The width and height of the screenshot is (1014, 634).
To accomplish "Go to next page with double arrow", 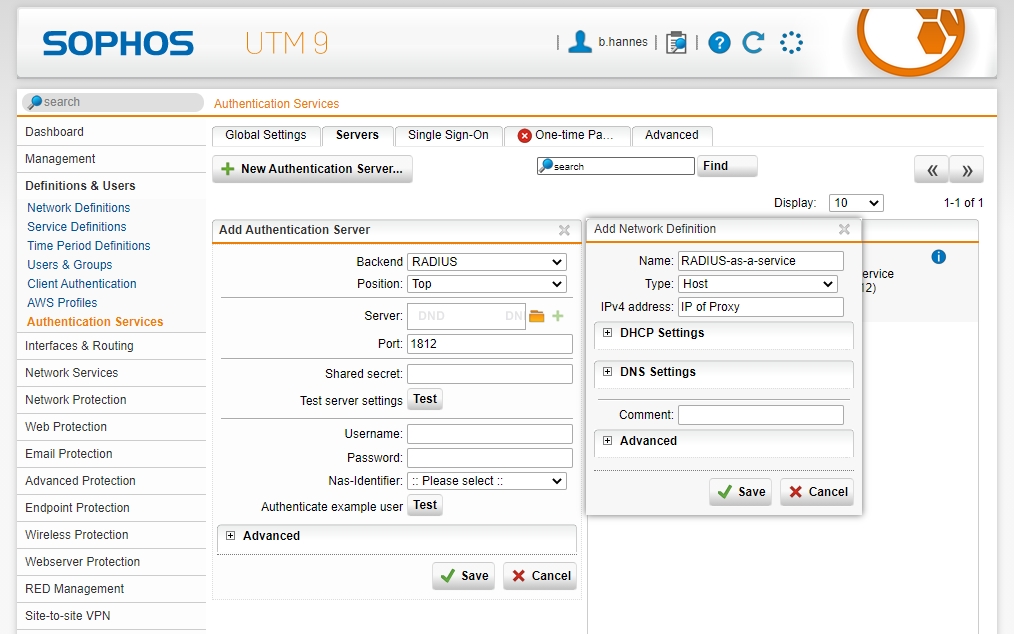I will pyautogui.click(x=966, y=170).
